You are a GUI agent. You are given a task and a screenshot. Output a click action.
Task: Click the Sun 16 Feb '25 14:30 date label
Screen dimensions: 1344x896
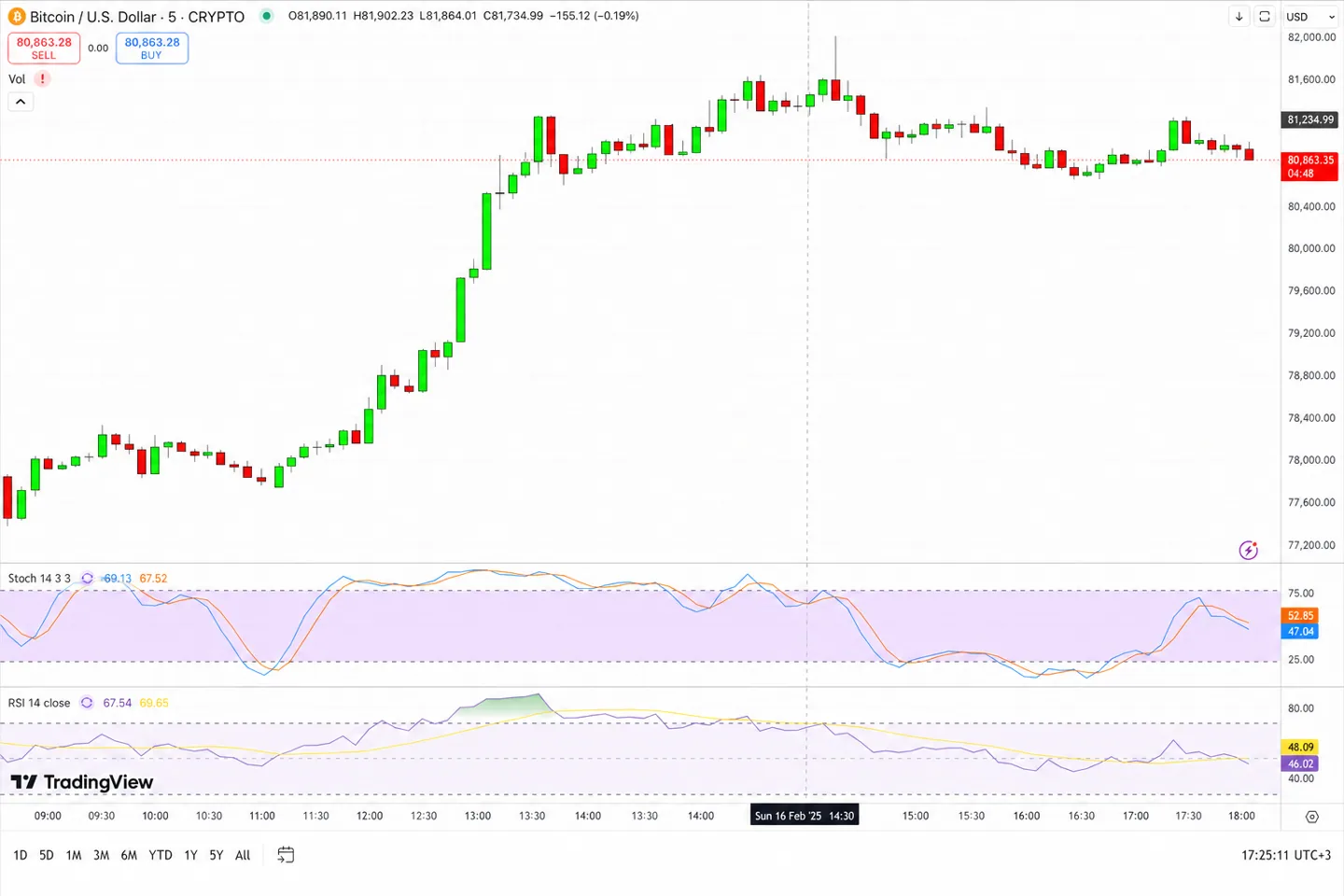[805, 816]
